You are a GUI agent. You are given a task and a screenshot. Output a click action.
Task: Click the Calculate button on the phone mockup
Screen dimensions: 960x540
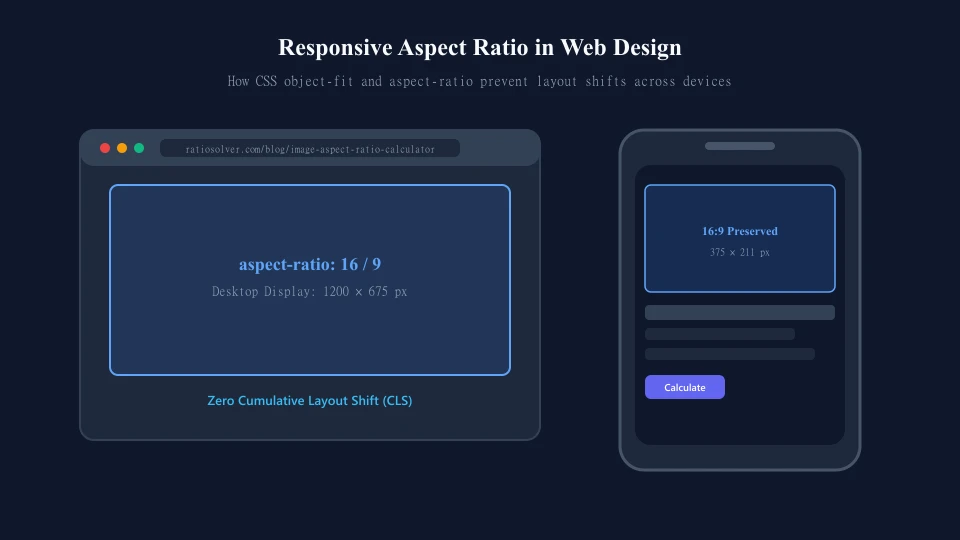click(x=684, y=387)
